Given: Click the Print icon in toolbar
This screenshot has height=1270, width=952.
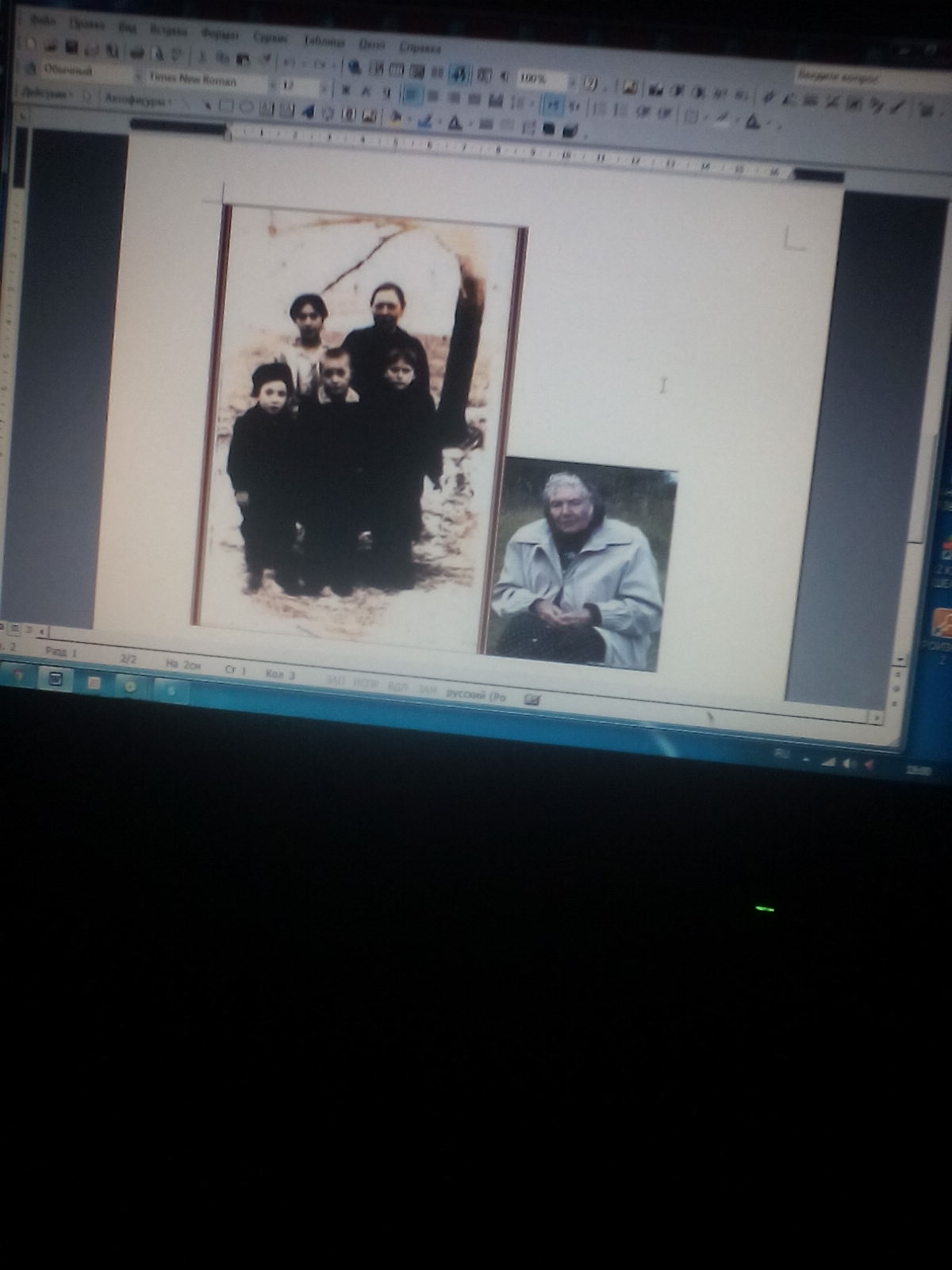Looking at the screenshot, I should 136,52.
